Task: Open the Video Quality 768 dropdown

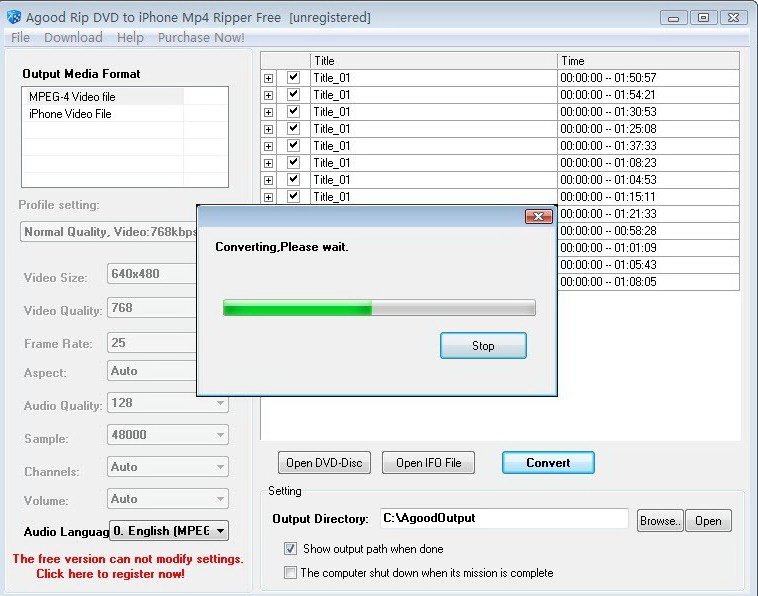Action: (x=151, y=307)
